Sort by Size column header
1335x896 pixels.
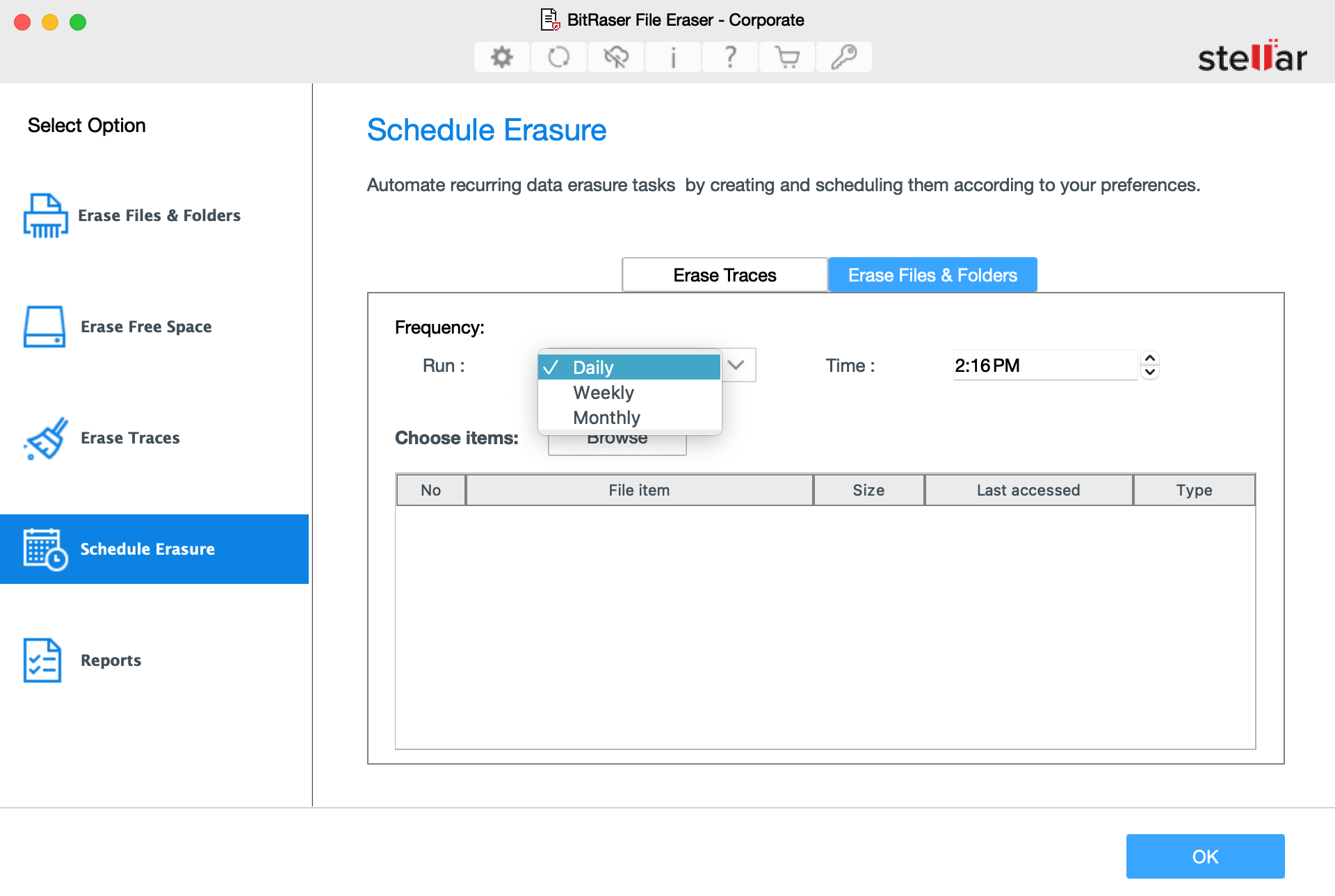(869, 490)
